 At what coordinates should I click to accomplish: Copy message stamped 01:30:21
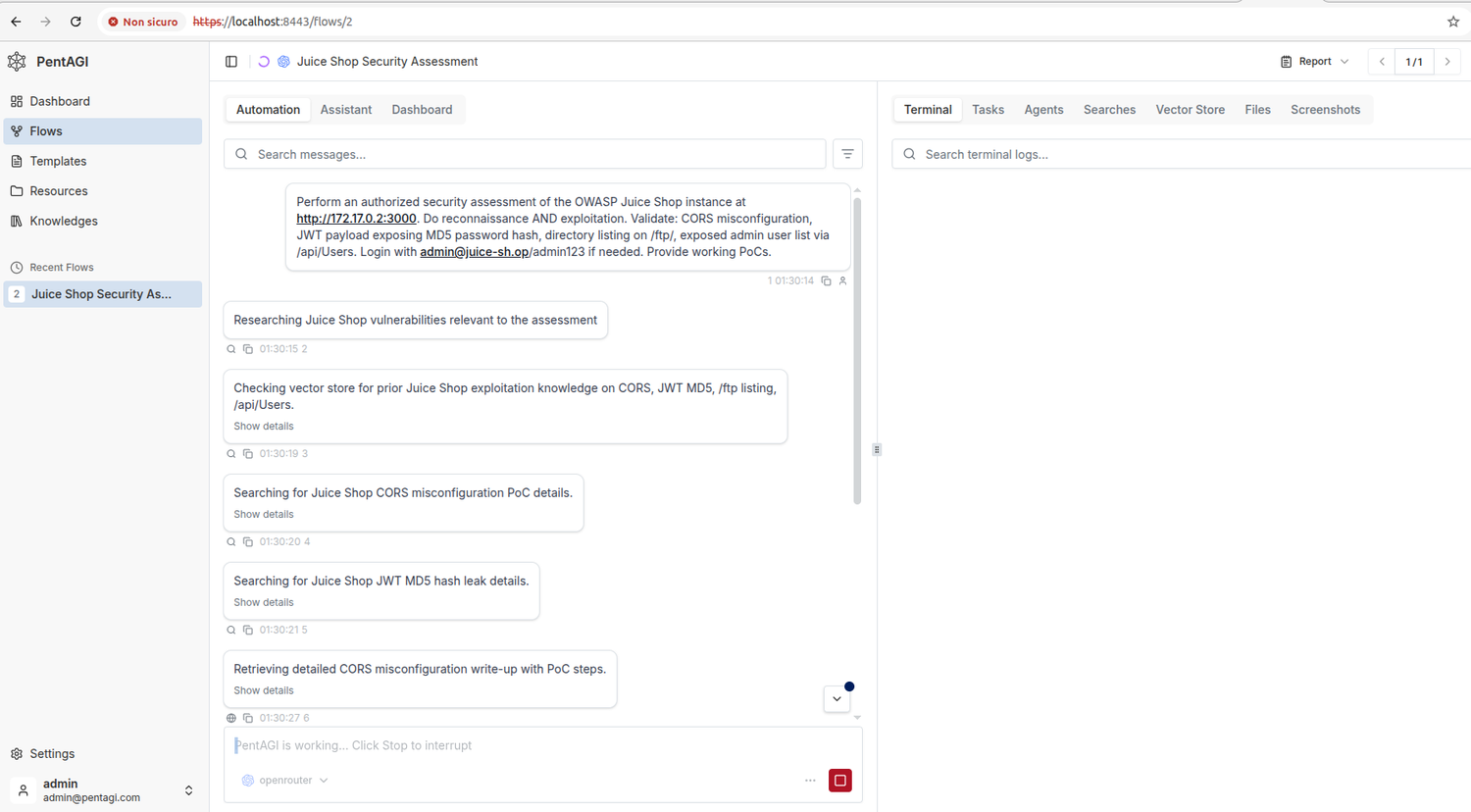[248, 631]
